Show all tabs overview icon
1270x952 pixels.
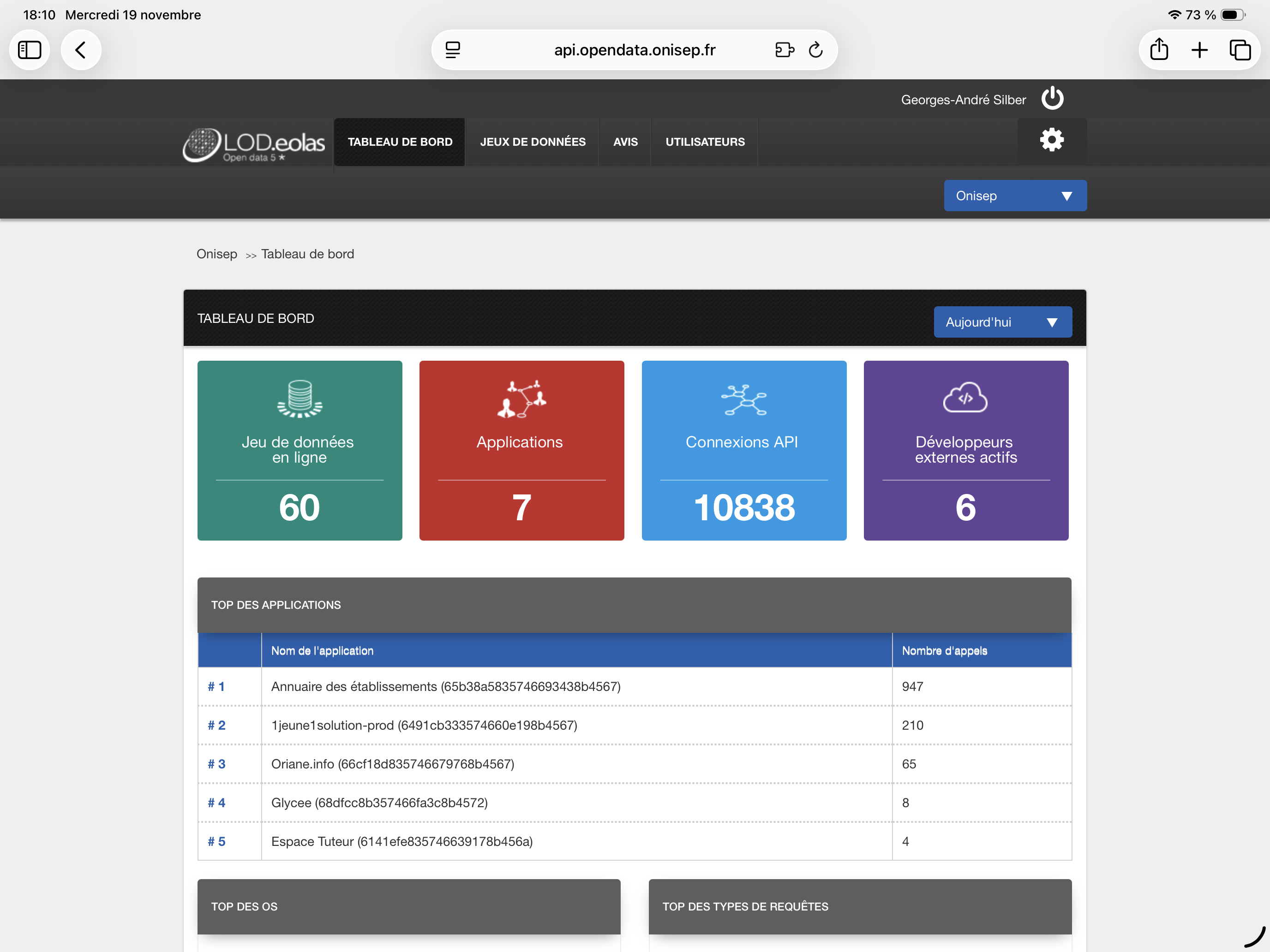tap(1240, 50)
